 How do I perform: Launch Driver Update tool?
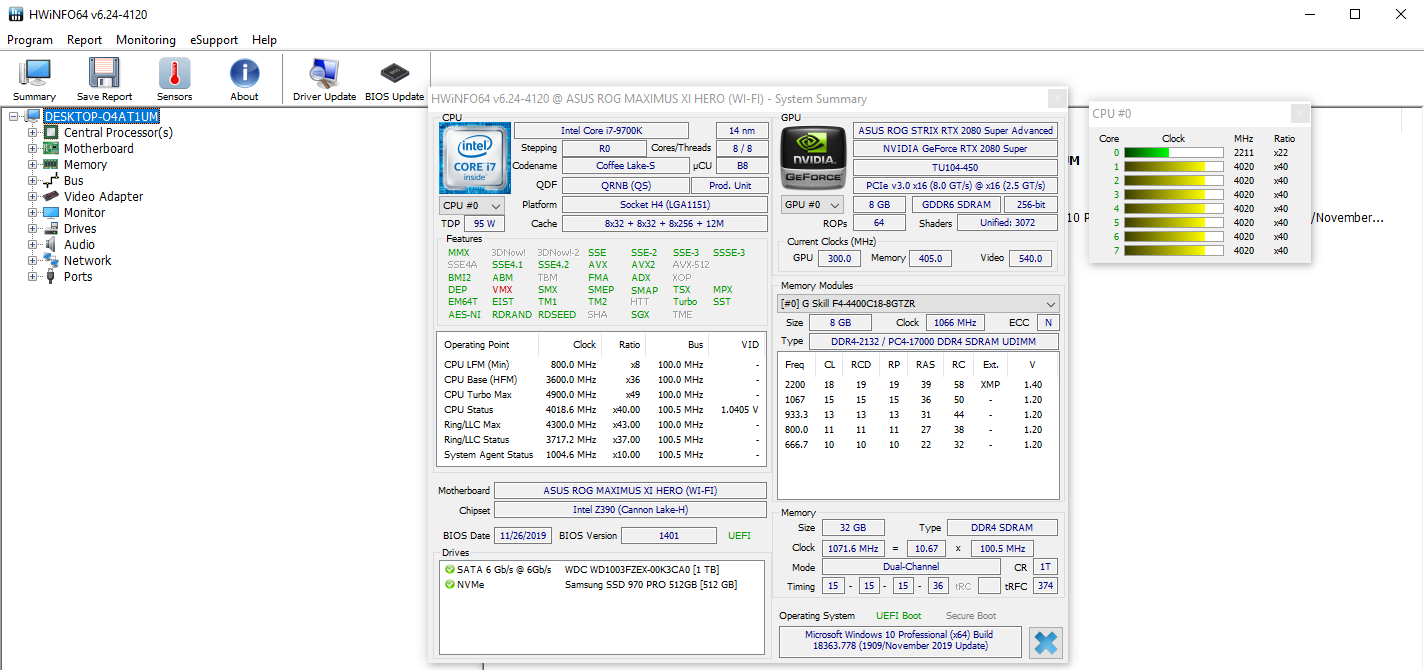click(x=324, y=79)
